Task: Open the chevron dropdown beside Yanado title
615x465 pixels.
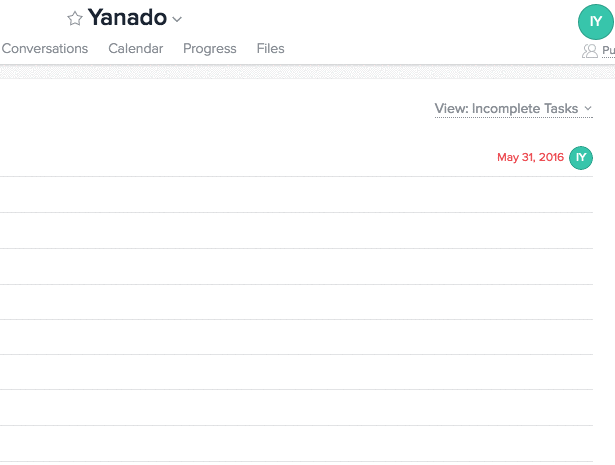Action: pos(177,19)
